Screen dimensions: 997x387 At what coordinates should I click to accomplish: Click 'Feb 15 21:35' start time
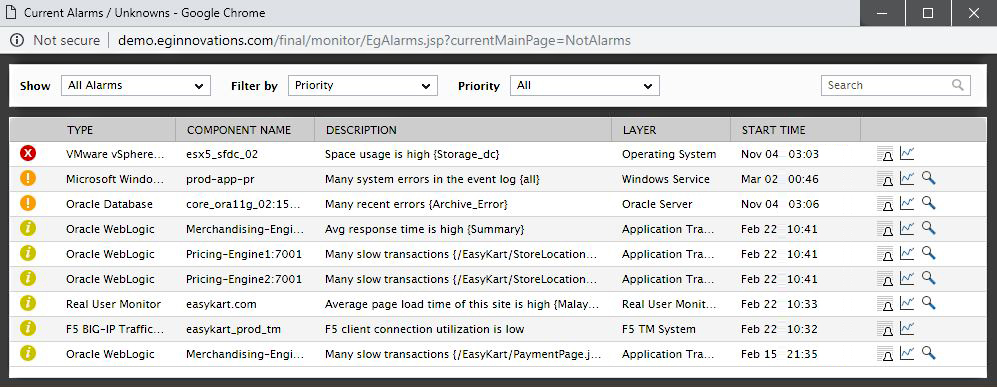(x=779, y=354)
